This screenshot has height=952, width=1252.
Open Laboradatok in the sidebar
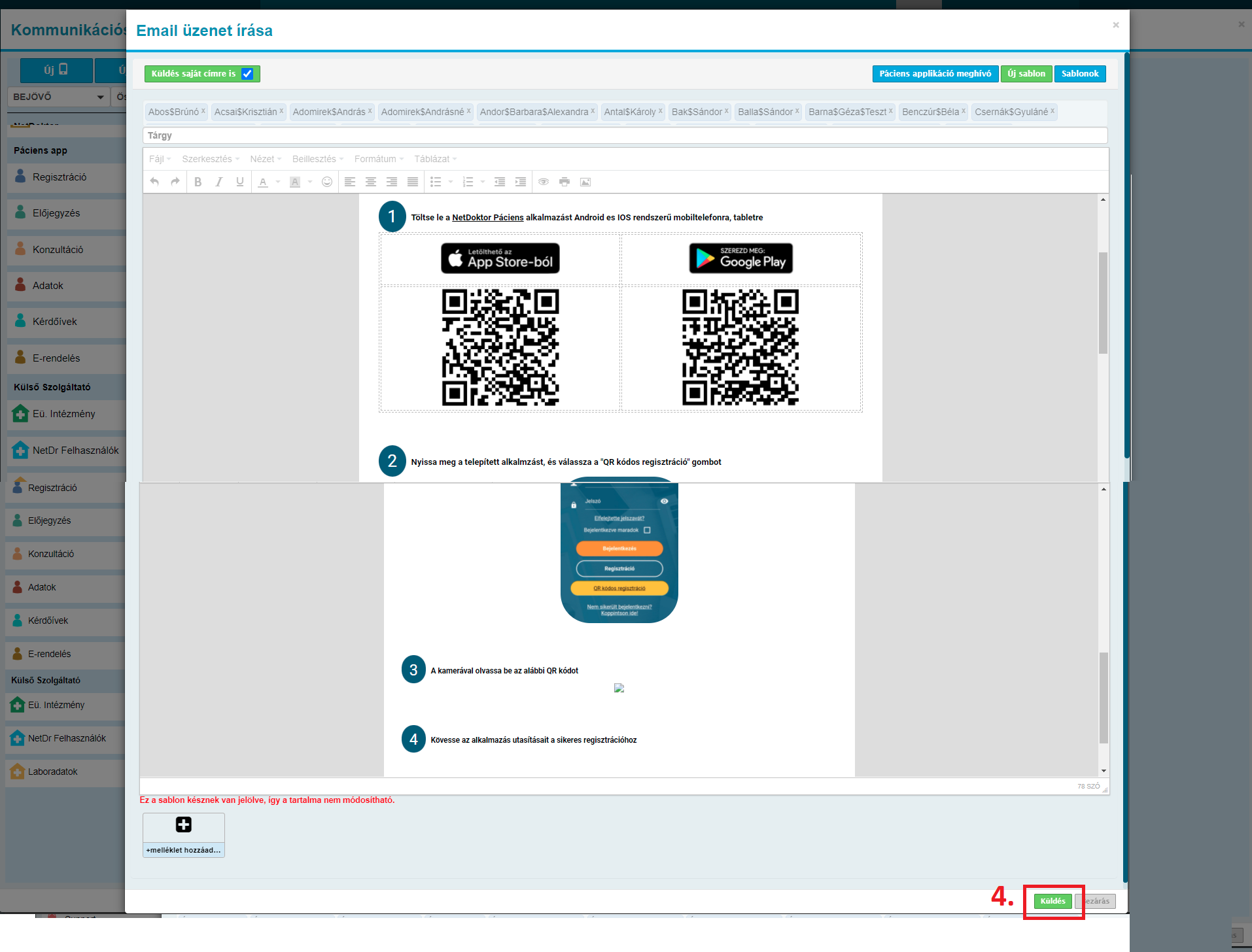[52, 772]
